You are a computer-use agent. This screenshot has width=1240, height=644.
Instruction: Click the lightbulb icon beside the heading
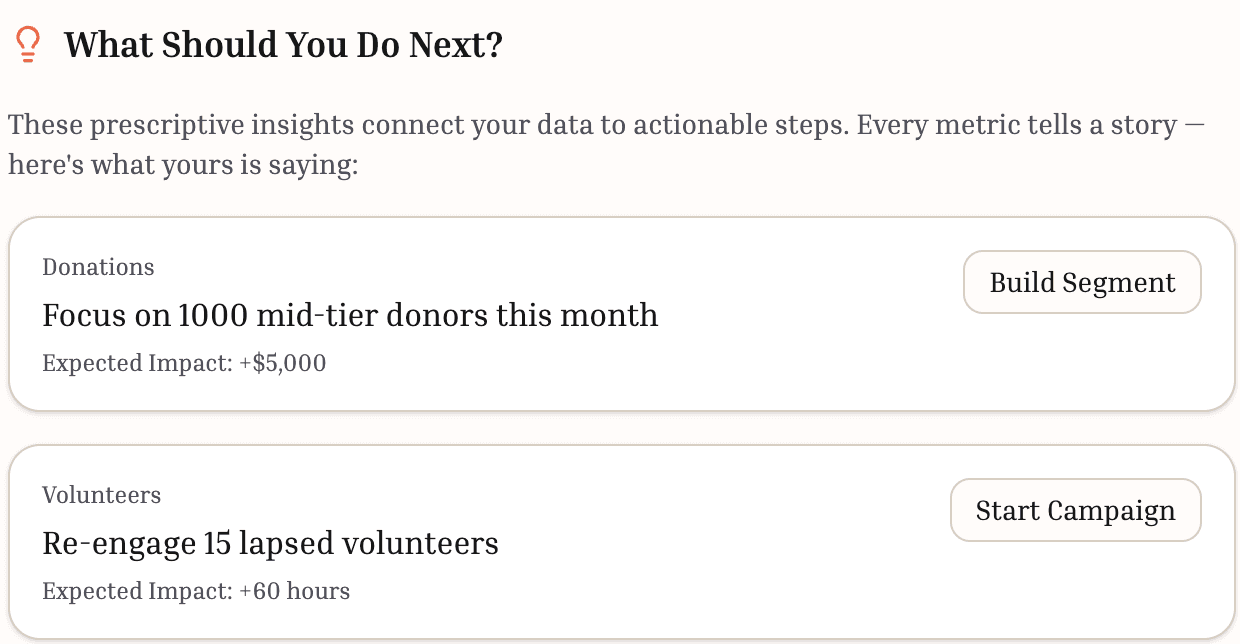[28, 45]
